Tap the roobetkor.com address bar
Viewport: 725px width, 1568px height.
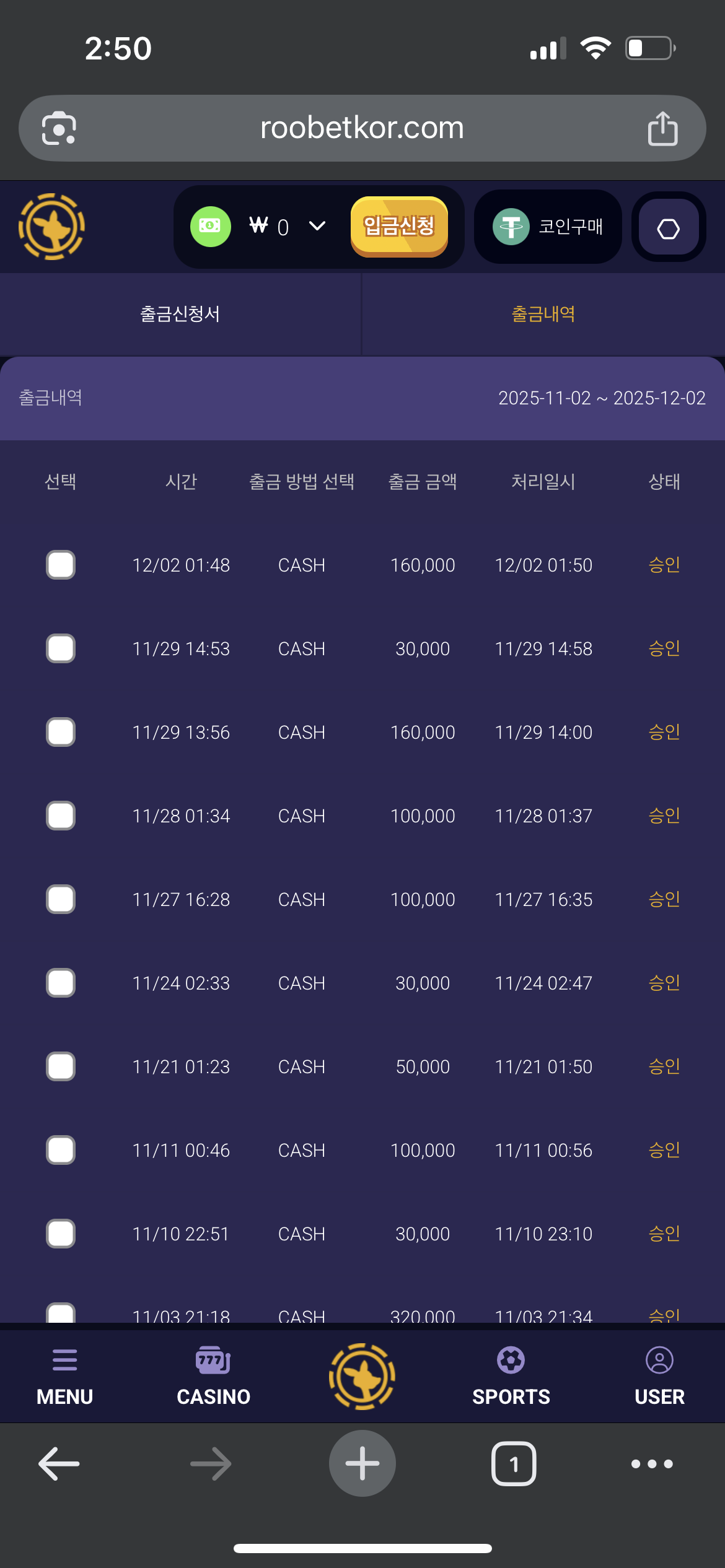click(x=362, y=129)
